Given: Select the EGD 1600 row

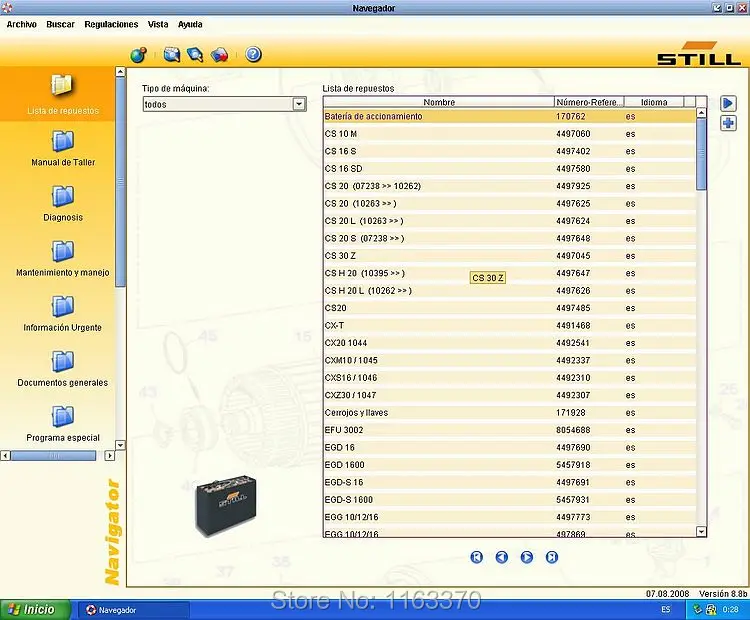Looking at the screenshot, I should [x=509, y=465].
